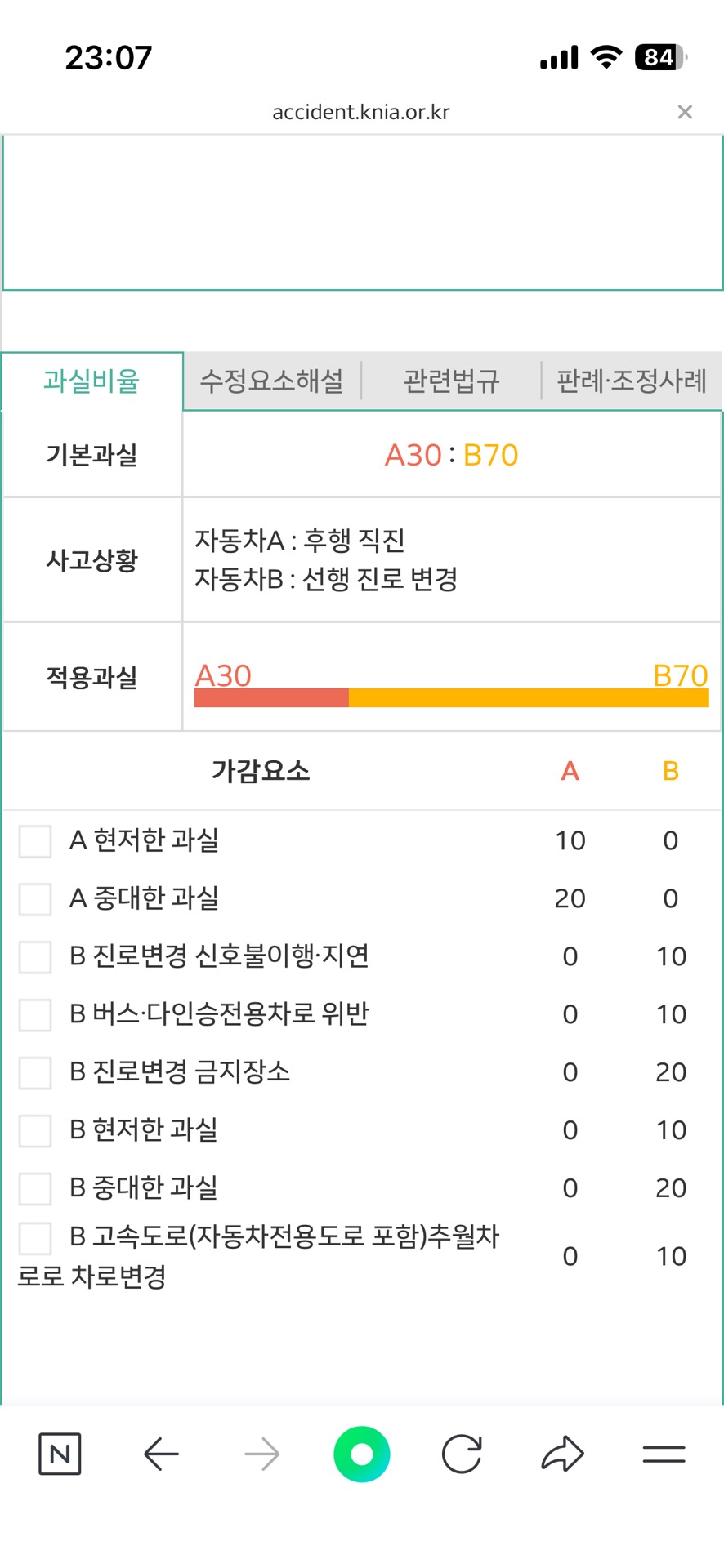Go back with the left arrow
Viewport: 724px width, 1568px height.
(x=161, y=1454)
